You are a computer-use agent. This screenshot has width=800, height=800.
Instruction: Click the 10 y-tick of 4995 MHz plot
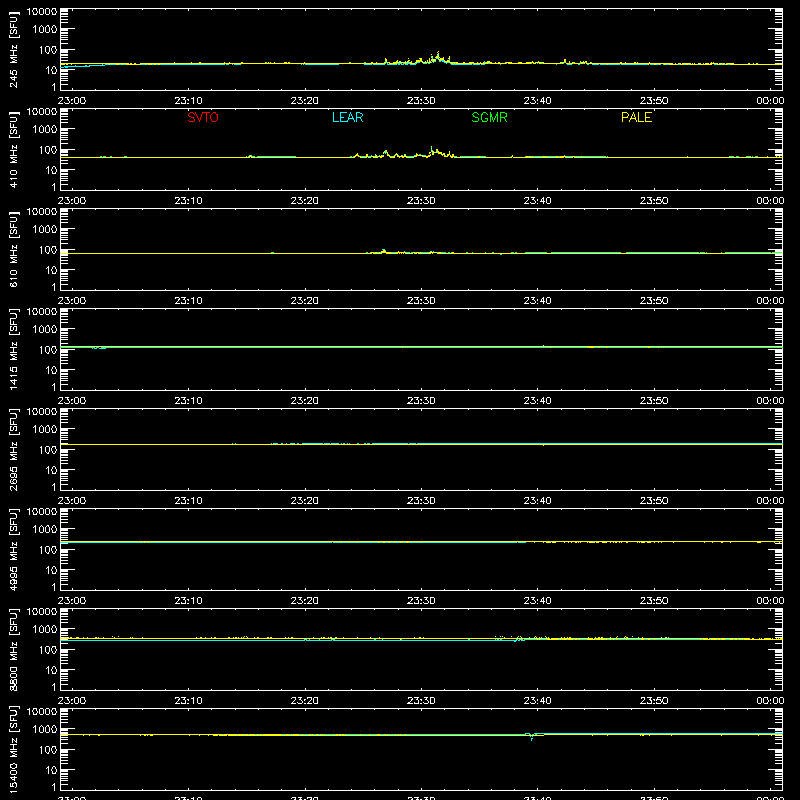51,570
